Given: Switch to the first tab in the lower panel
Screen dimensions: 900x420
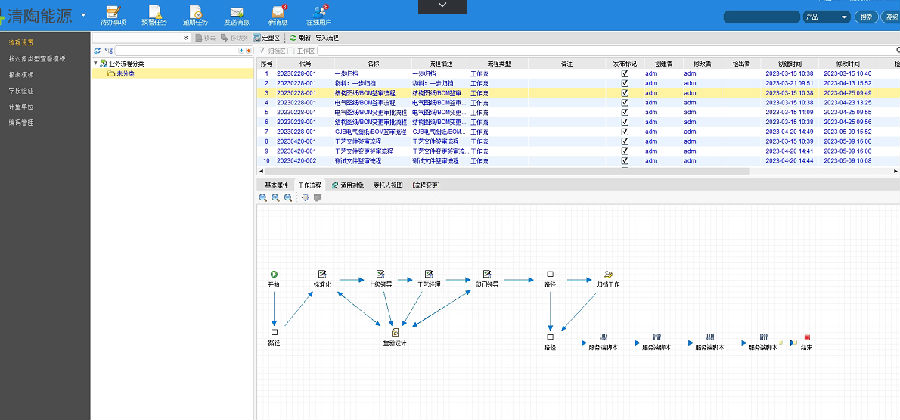Looking at the screenshot, I should click(275, 185).
